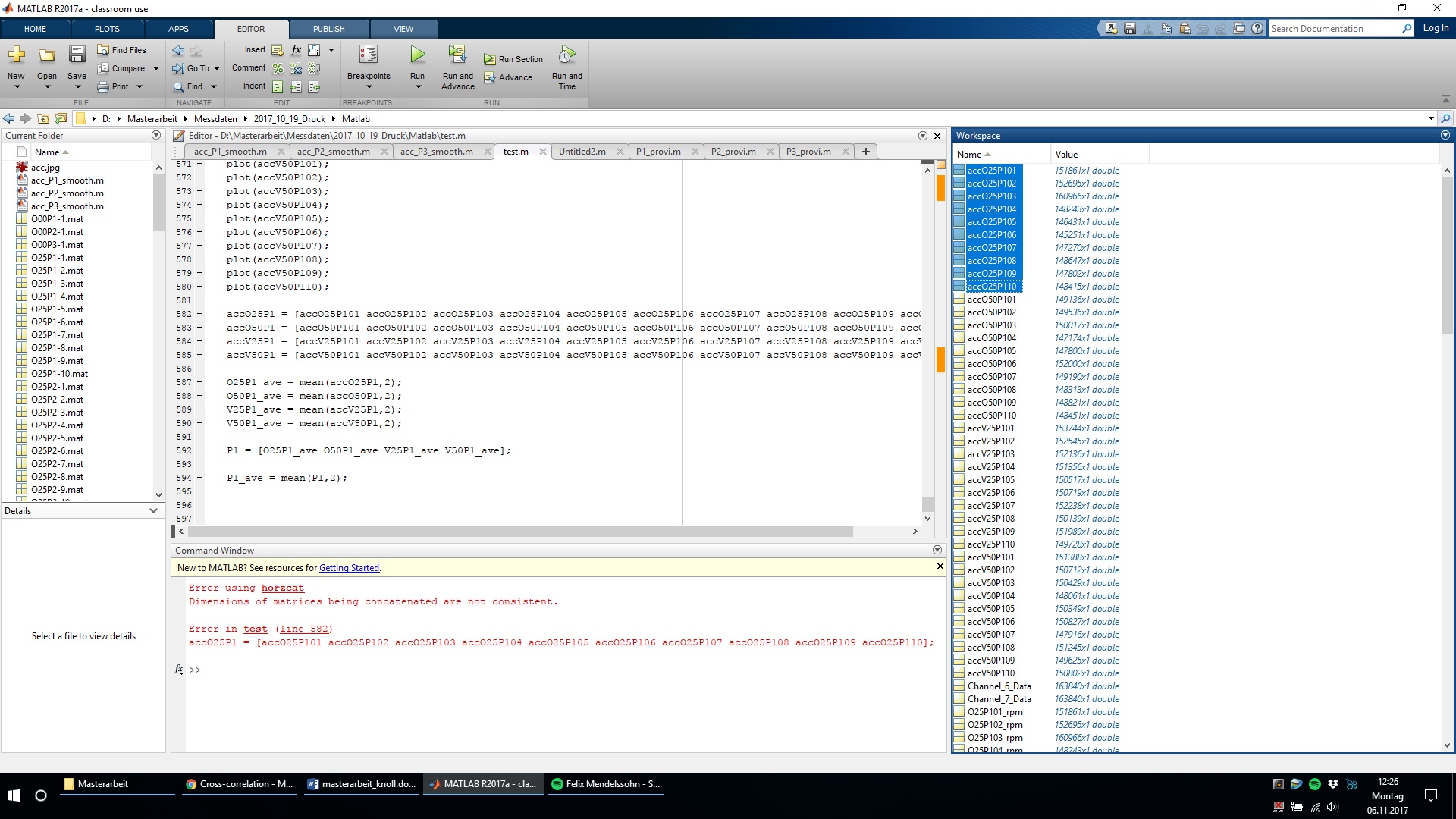The height and width of the screenshot is (819, 1456).
Task: Expand the Workspace panel actions menu
Action: [1445, 136]
